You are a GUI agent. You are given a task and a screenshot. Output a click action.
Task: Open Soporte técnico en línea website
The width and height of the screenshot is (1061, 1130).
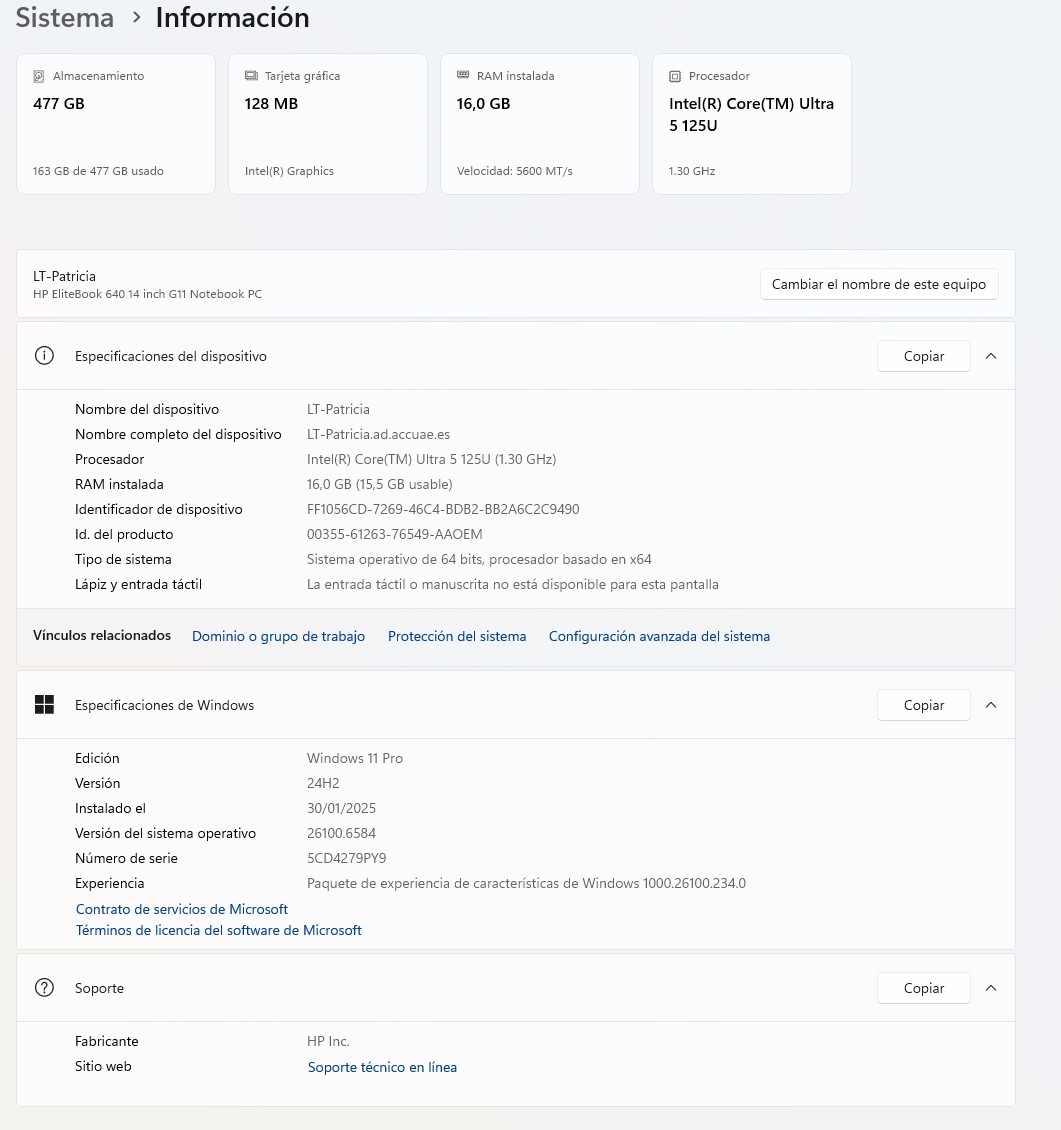click(x=382, y=1067)
